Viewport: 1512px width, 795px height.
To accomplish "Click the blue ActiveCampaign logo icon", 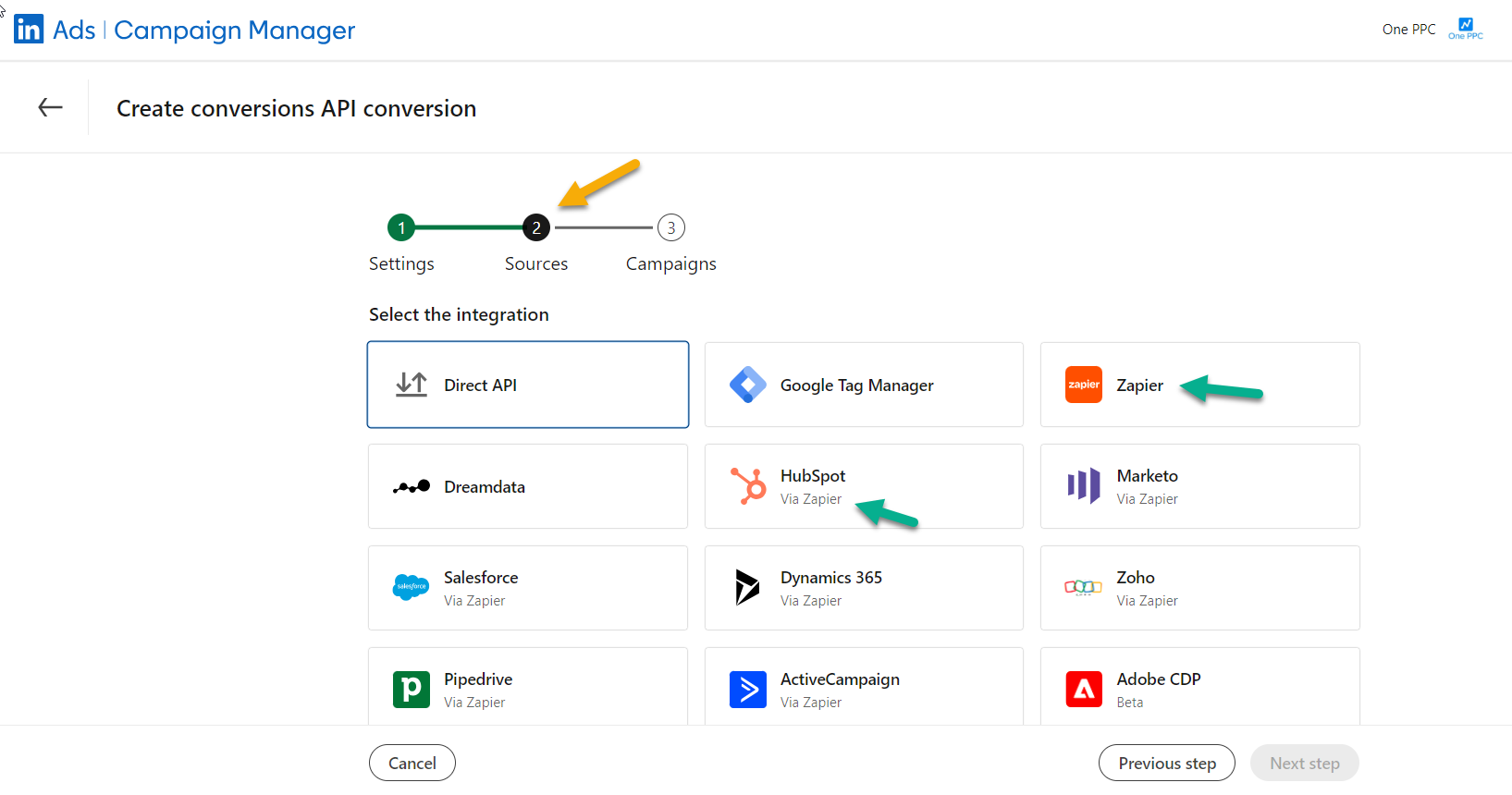I will coord(748,689).
